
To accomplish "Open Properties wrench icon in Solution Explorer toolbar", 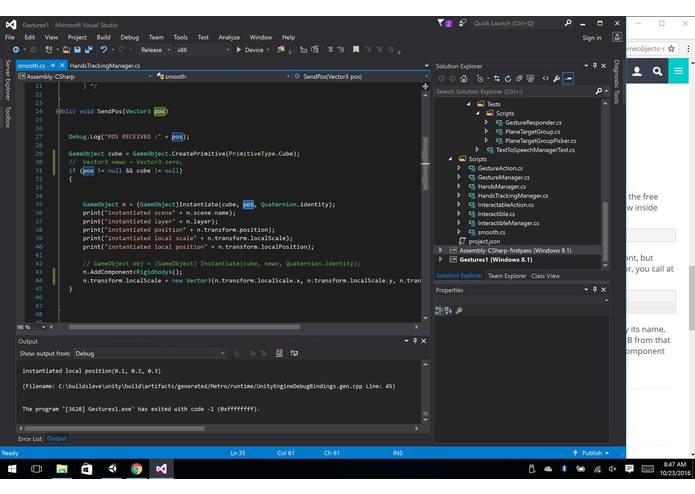I will (x=556, y=78).
